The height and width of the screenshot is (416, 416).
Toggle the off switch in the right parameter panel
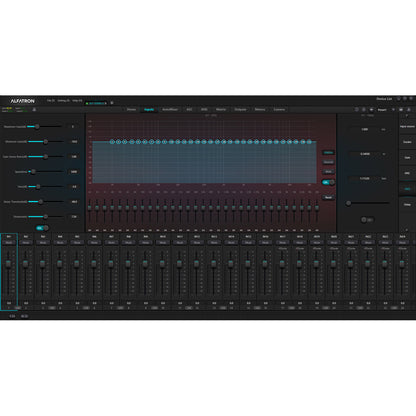point(367,220)
